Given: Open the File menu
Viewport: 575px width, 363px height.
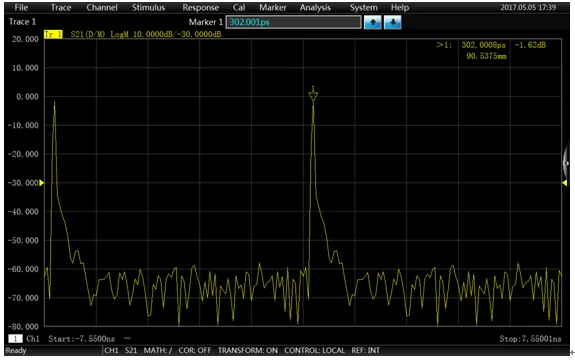Looking at the screenshot, I should tap(21, 7).
